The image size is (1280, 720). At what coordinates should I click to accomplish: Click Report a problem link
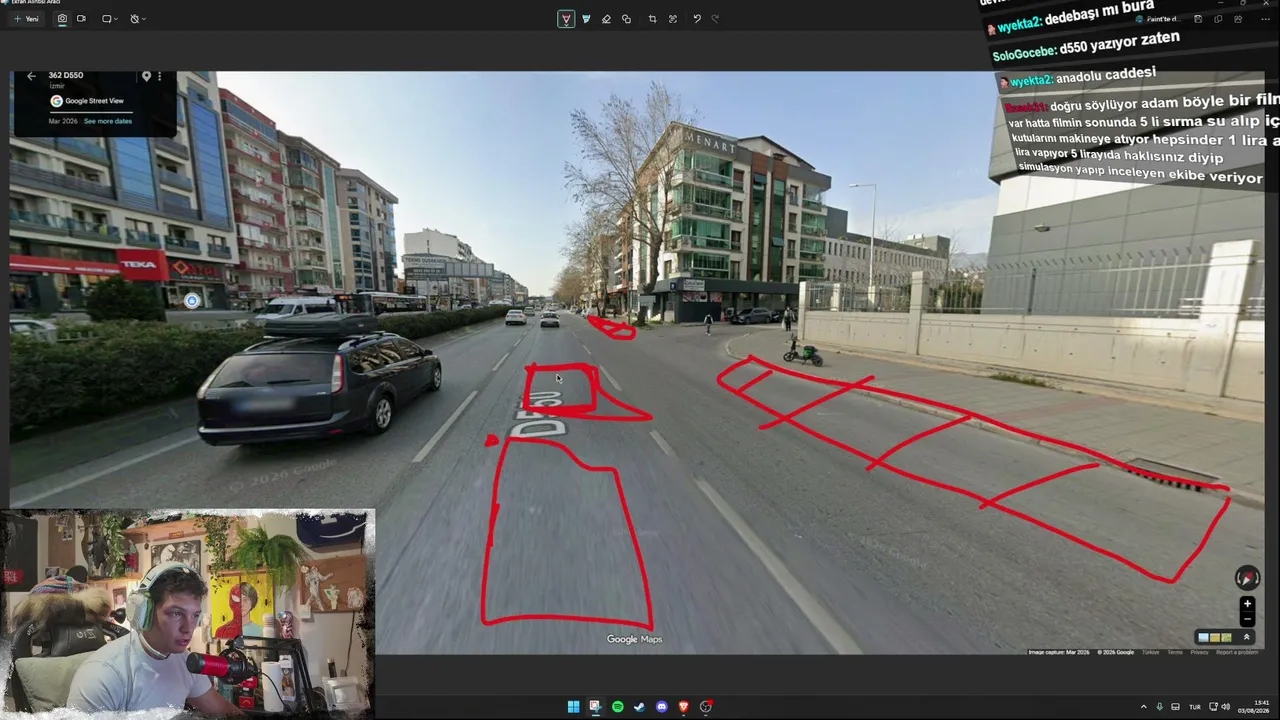coord(1237,652)
